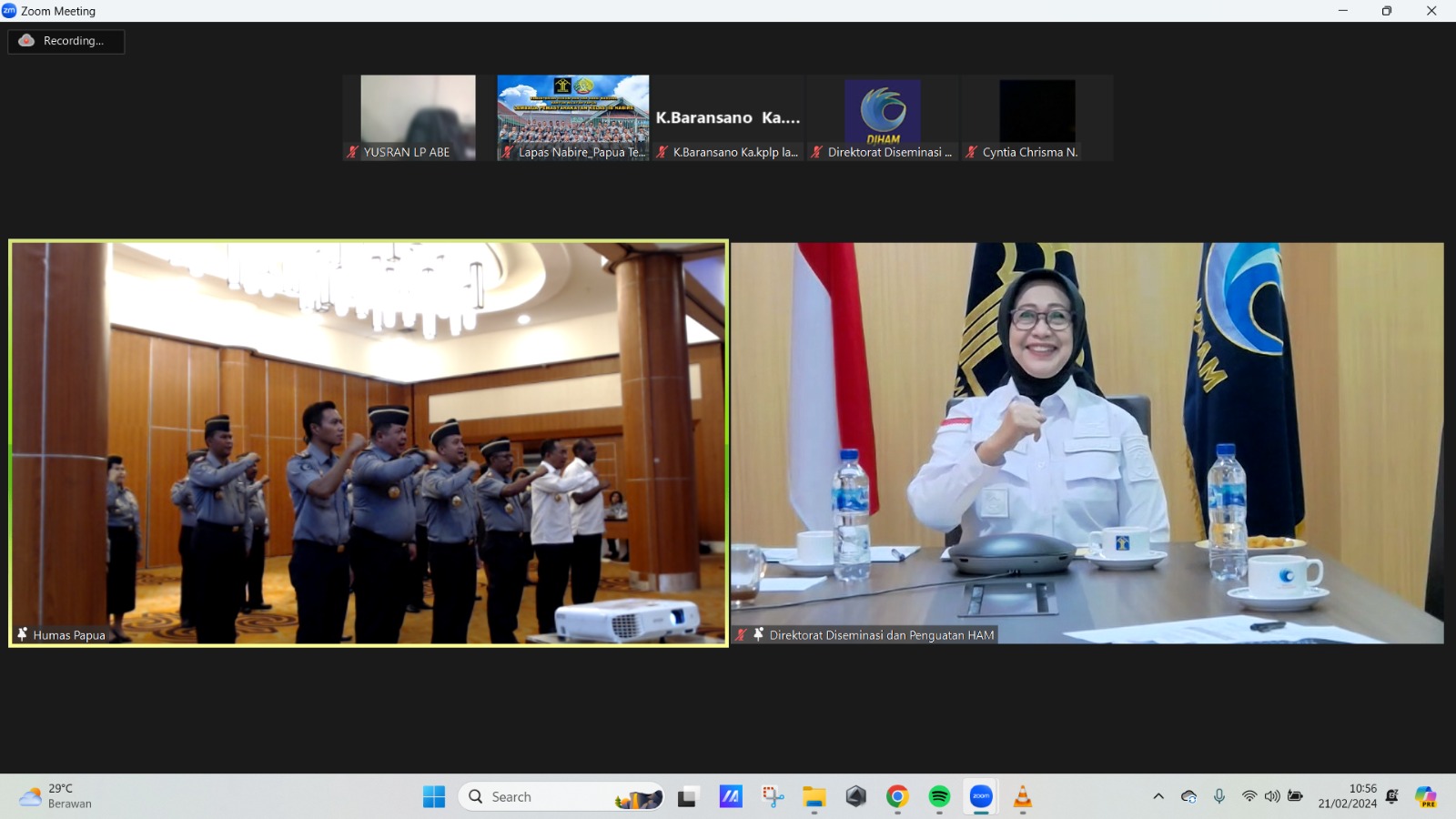
Task: Click the pin icon on Humas Papua video
Action: point(22,634)
